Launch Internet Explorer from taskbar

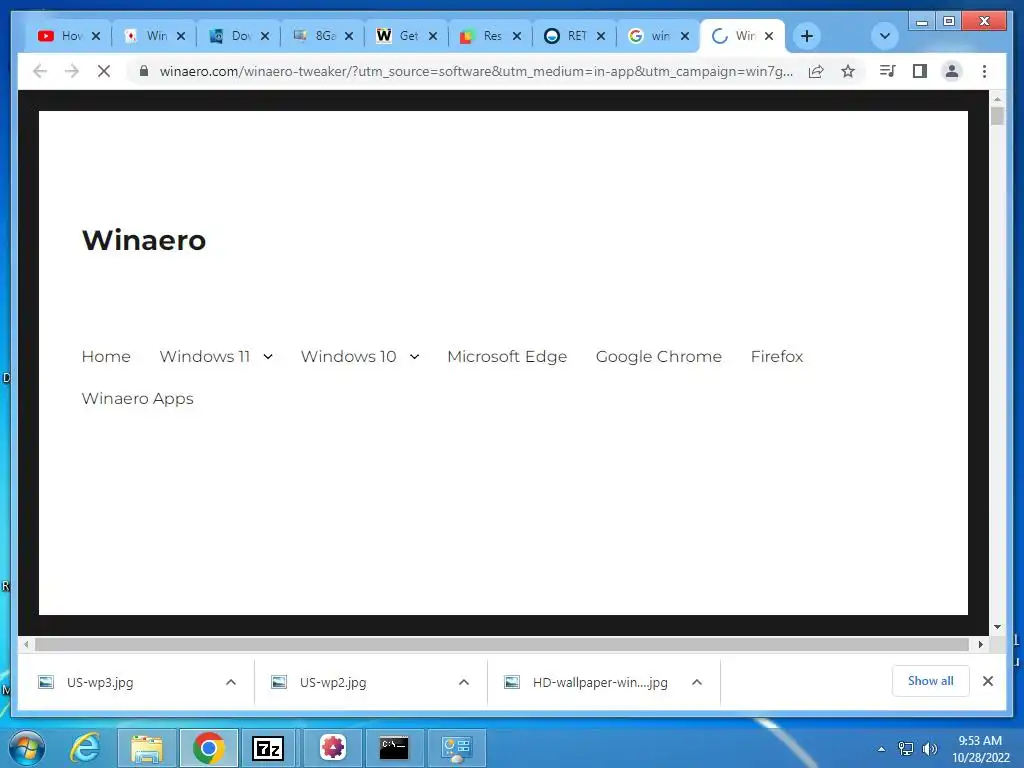(x=86, y=748)
